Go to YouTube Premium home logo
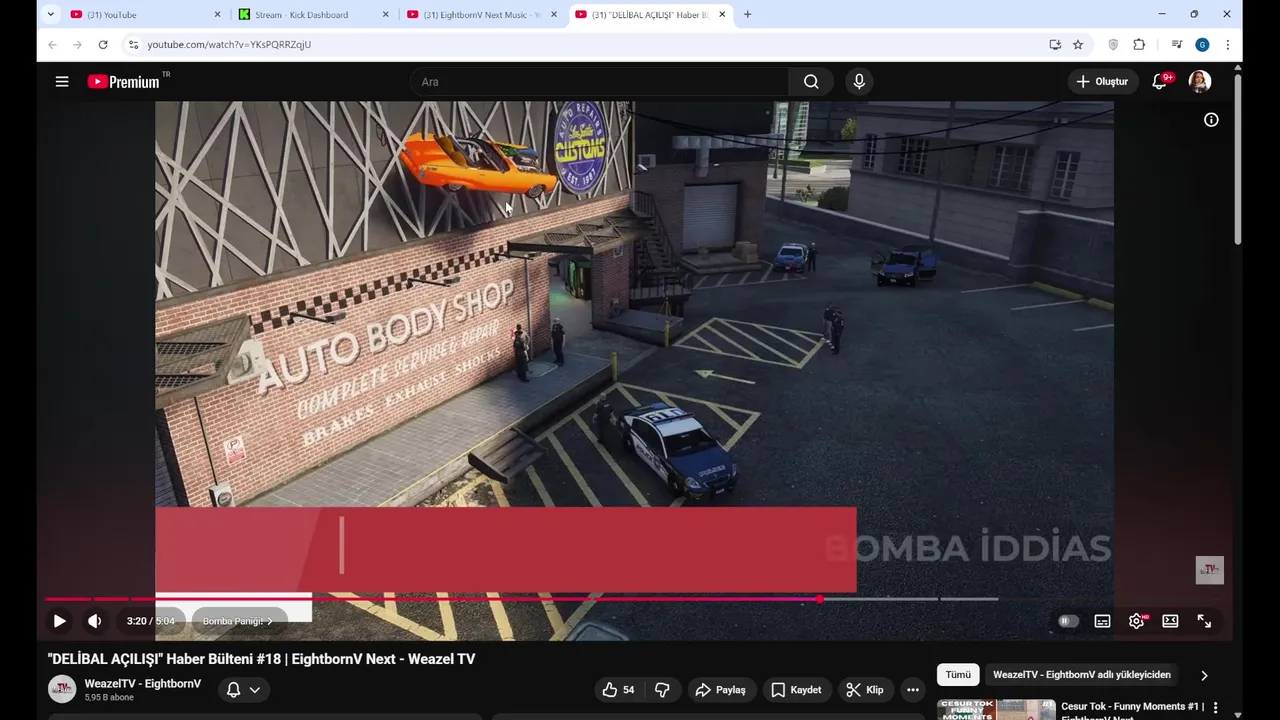The height and width of the screenshot is (720, 1280). (123, 82)
